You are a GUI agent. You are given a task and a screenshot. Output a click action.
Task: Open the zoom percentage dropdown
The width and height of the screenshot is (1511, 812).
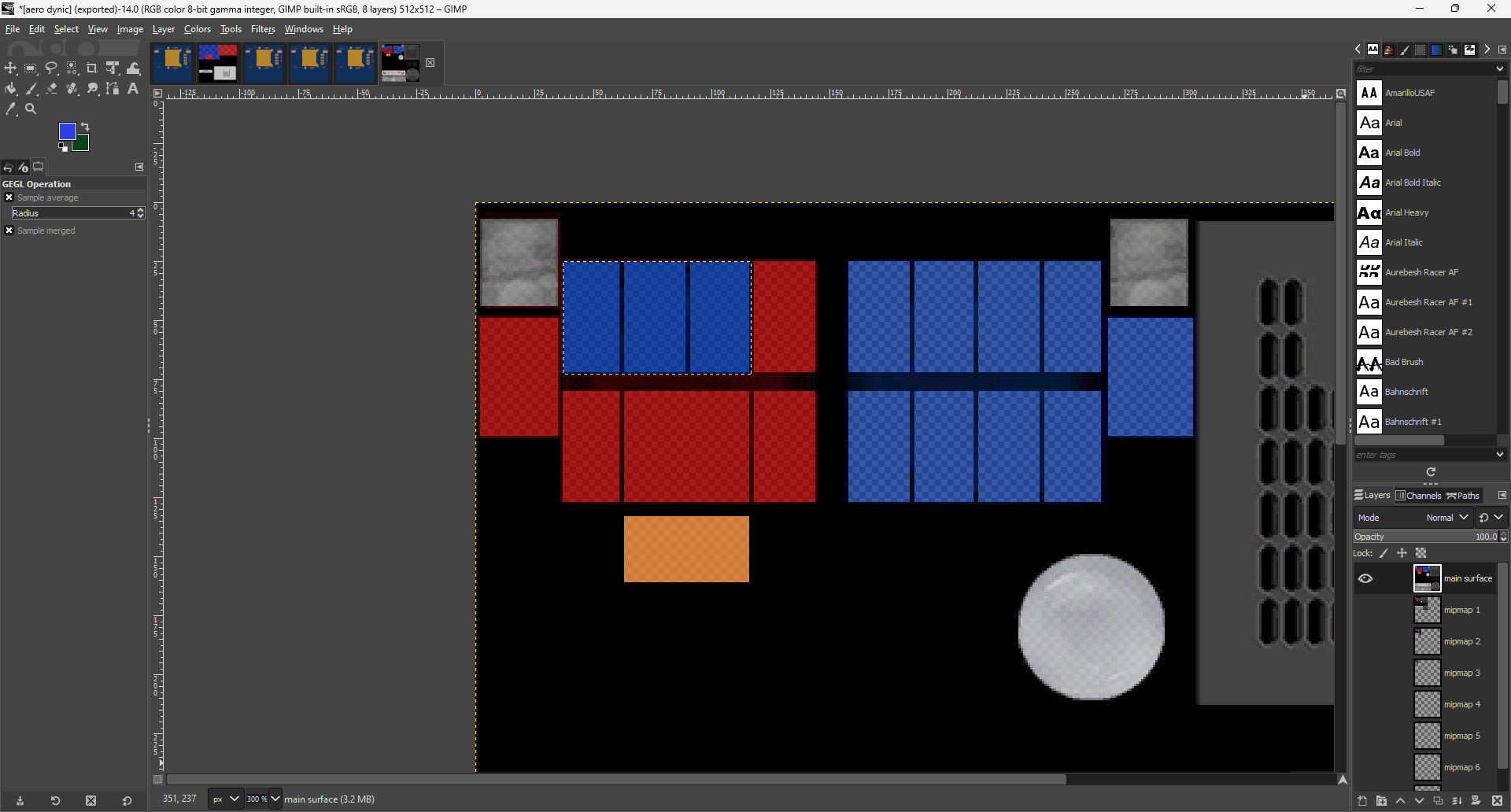point(275,799)
